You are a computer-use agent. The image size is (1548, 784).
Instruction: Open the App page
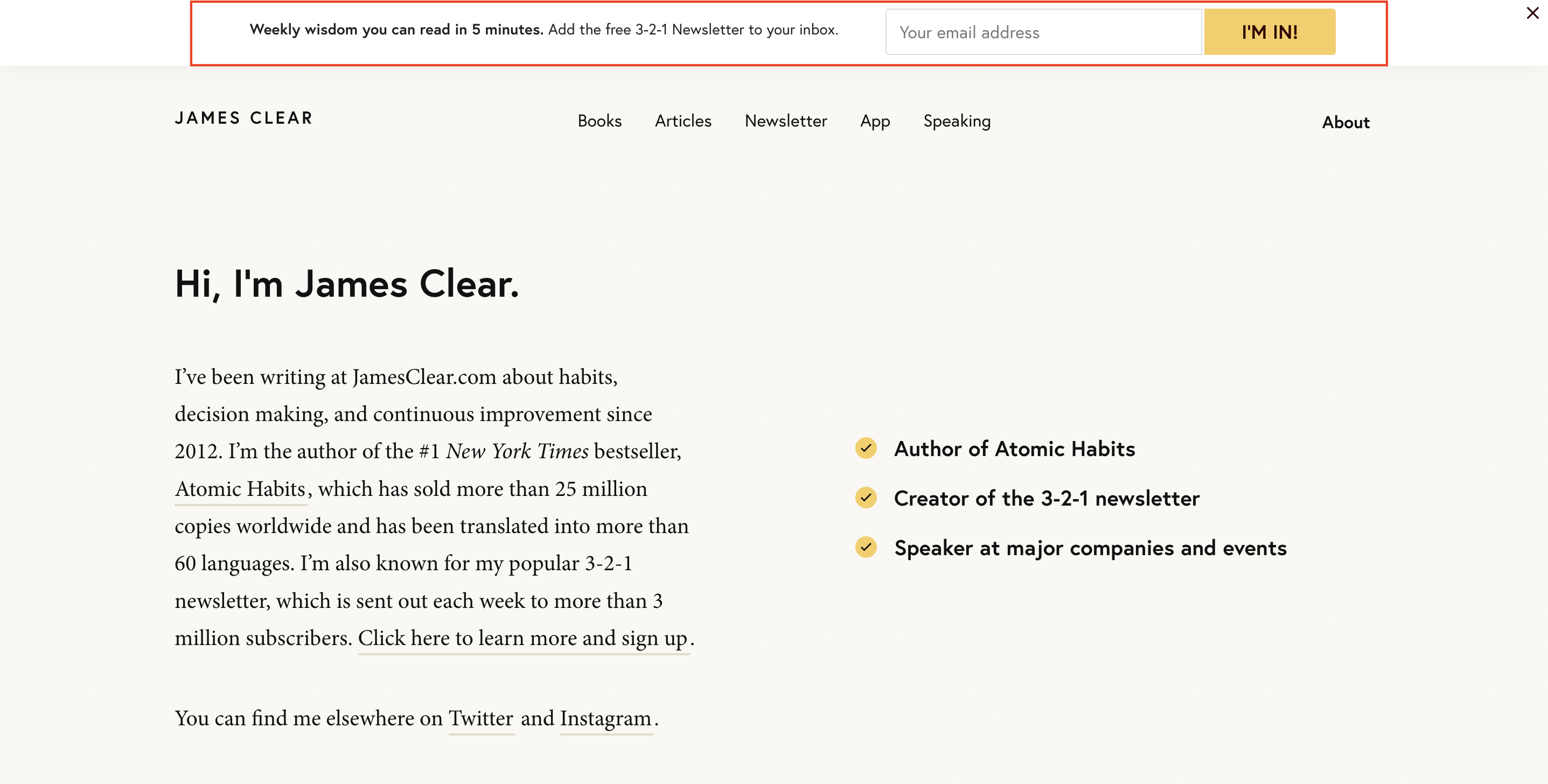(x=874, y=121)
